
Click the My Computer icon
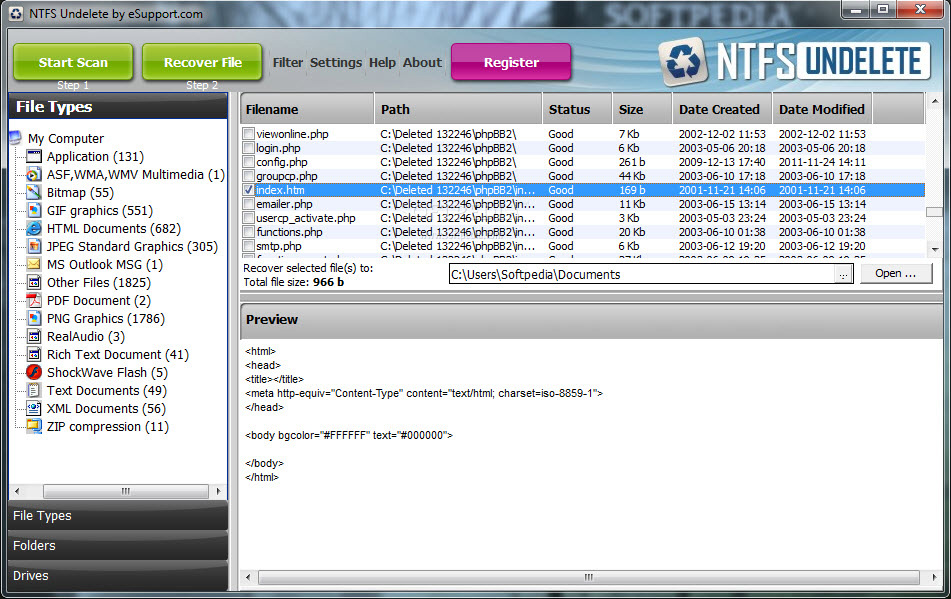tap(15, 139)
